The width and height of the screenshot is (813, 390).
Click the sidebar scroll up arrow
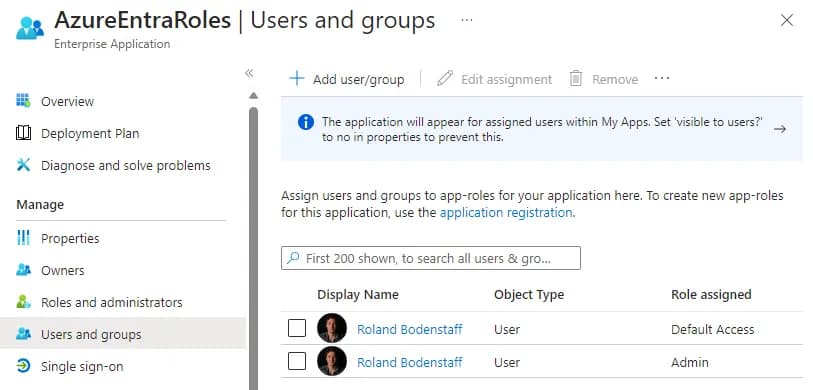(253, 95)
